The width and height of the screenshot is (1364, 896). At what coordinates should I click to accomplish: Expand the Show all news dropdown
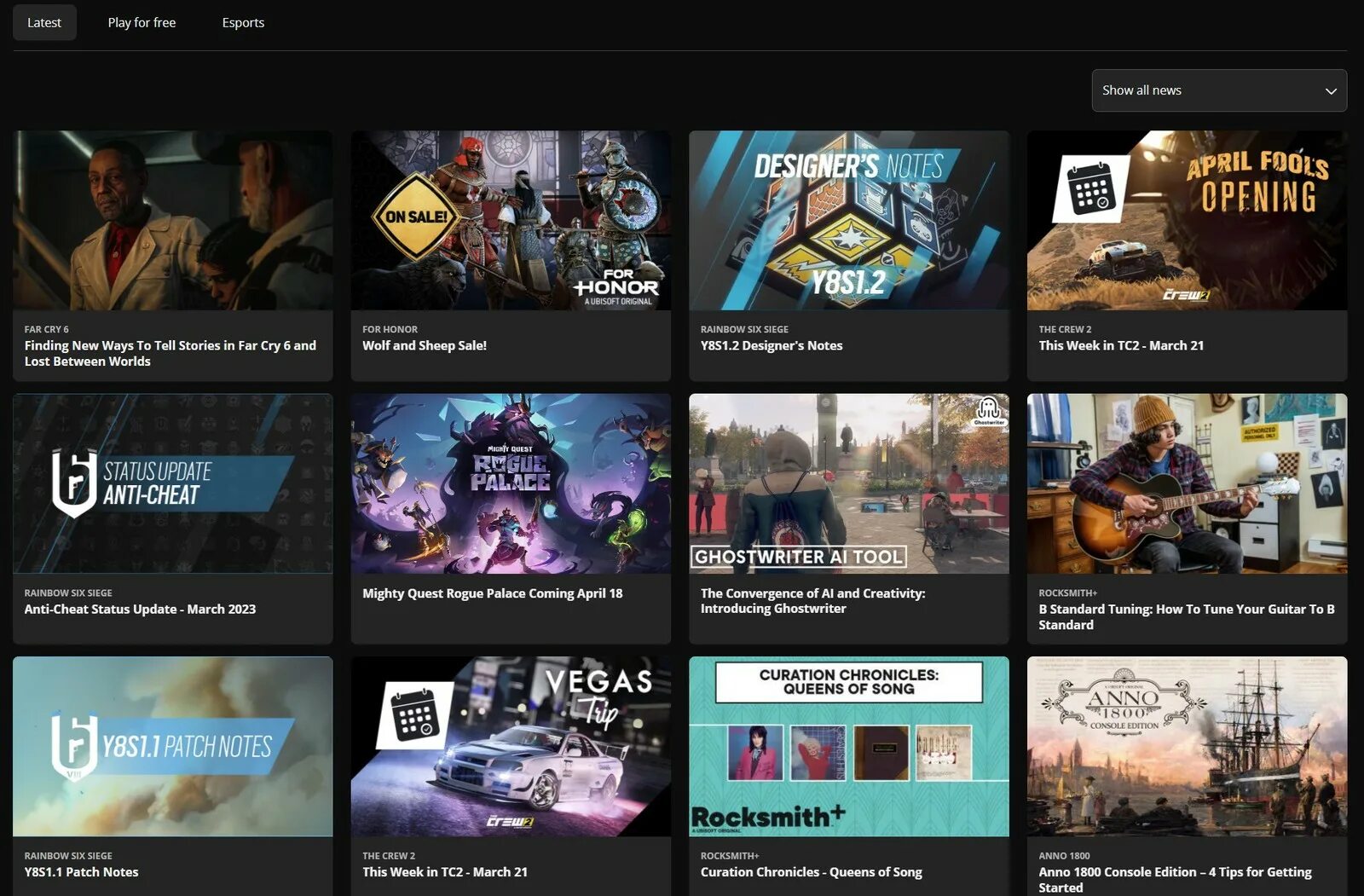pos(1219,90)
